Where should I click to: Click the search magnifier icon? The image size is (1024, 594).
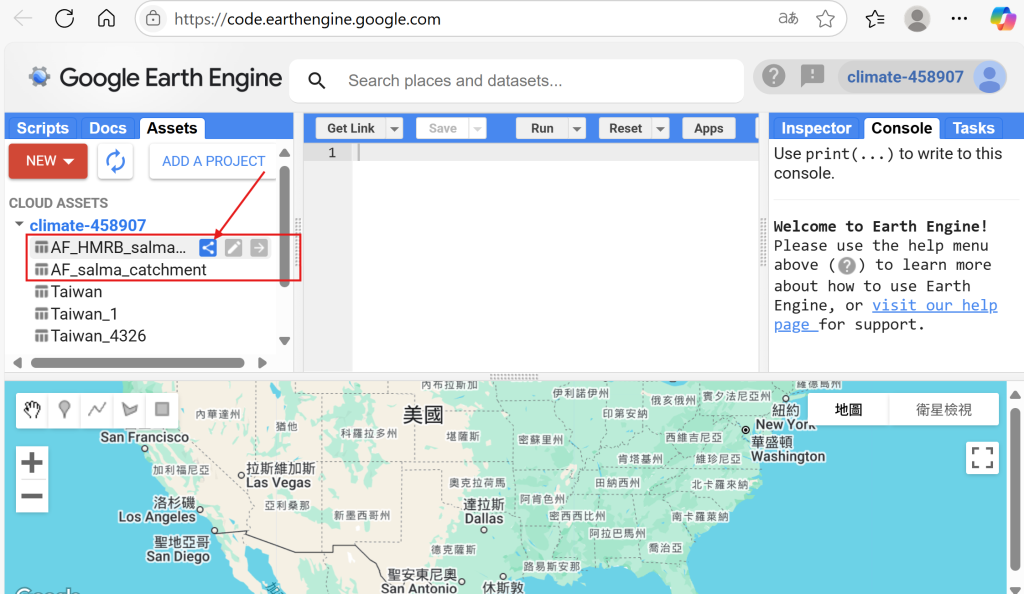pyautogui.click(x=317, y=80)
